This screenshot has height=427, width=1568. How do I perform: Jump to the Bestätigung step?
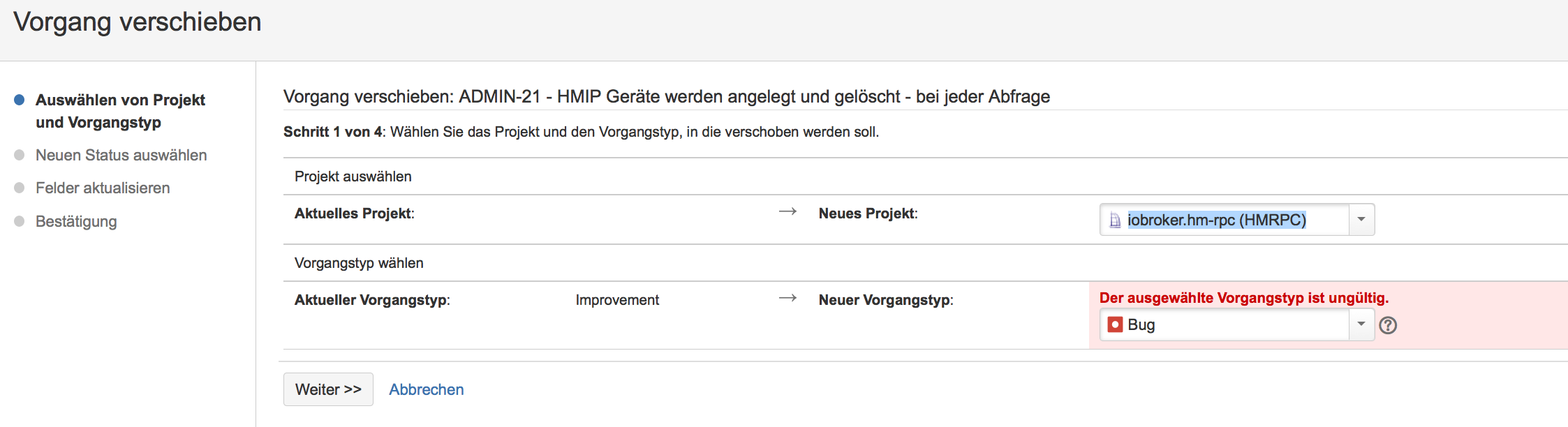[76, 221]
